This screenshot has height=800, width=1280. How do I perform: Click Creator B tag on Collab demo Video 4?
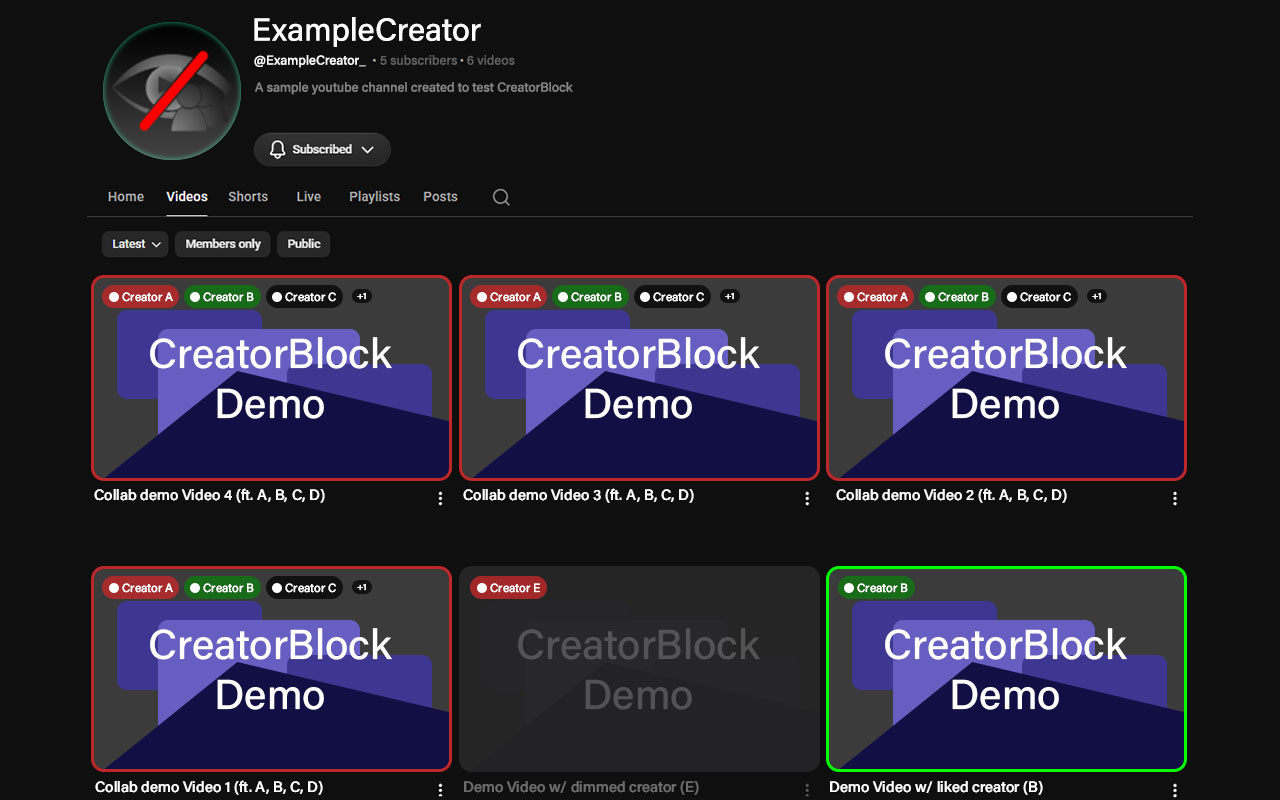pyautogui.click(x=222, y=297)
